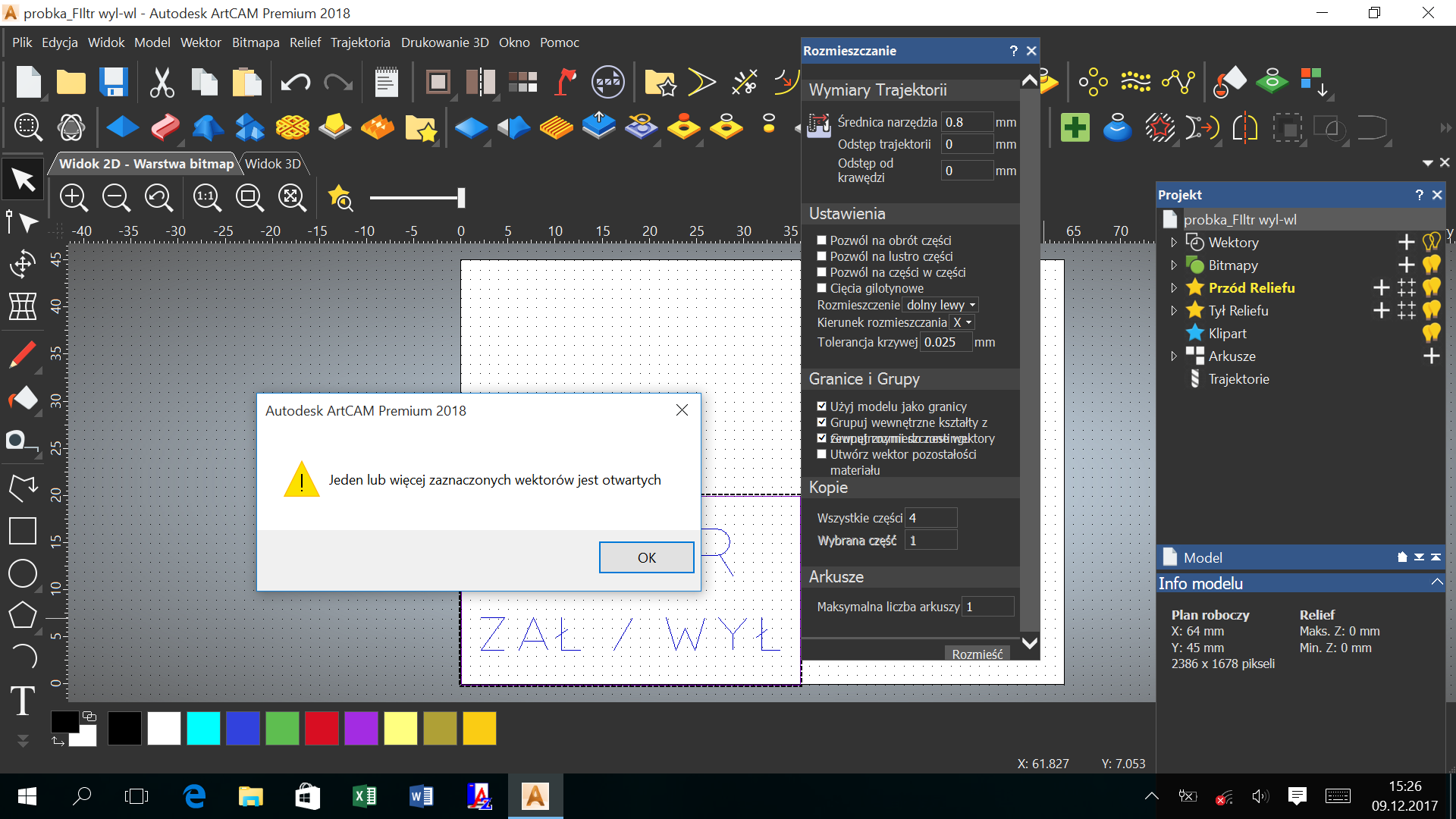Viewport: 1456px width, 819px height.
Task: Undo the last action
Action: 295,82
